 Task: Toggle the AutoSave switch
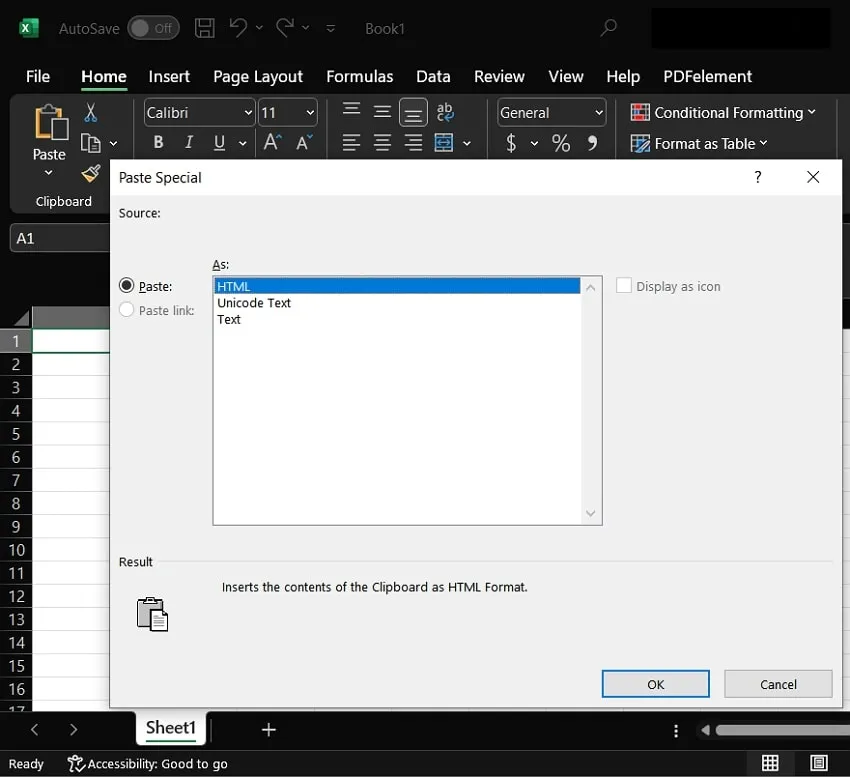[x=153, y=28]
